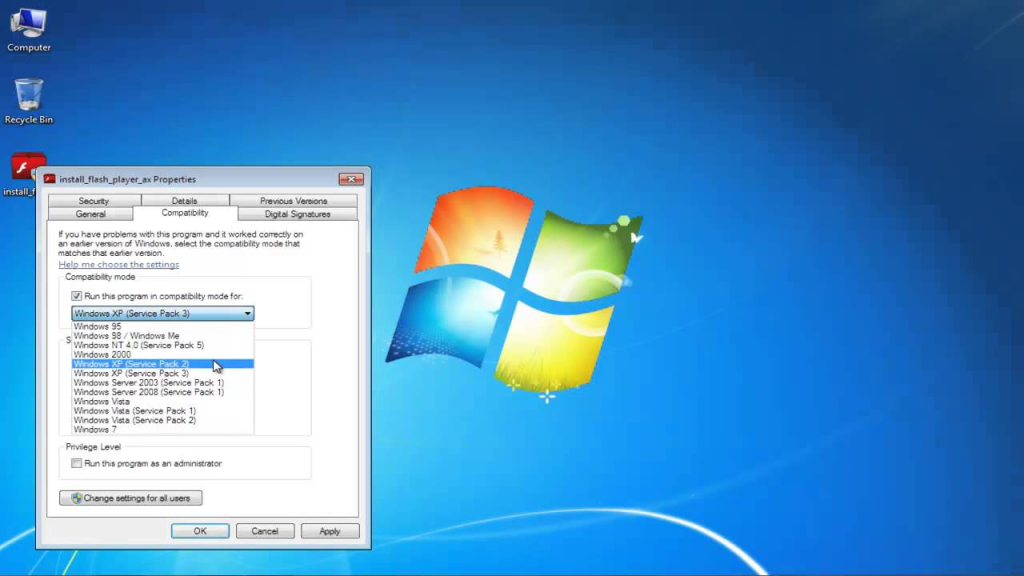Image resolution: width=1024 pixels, height=576 pixels.
Task: Select plain Windows Vista option
Action: pyautogui.click(x=163, y=402)
